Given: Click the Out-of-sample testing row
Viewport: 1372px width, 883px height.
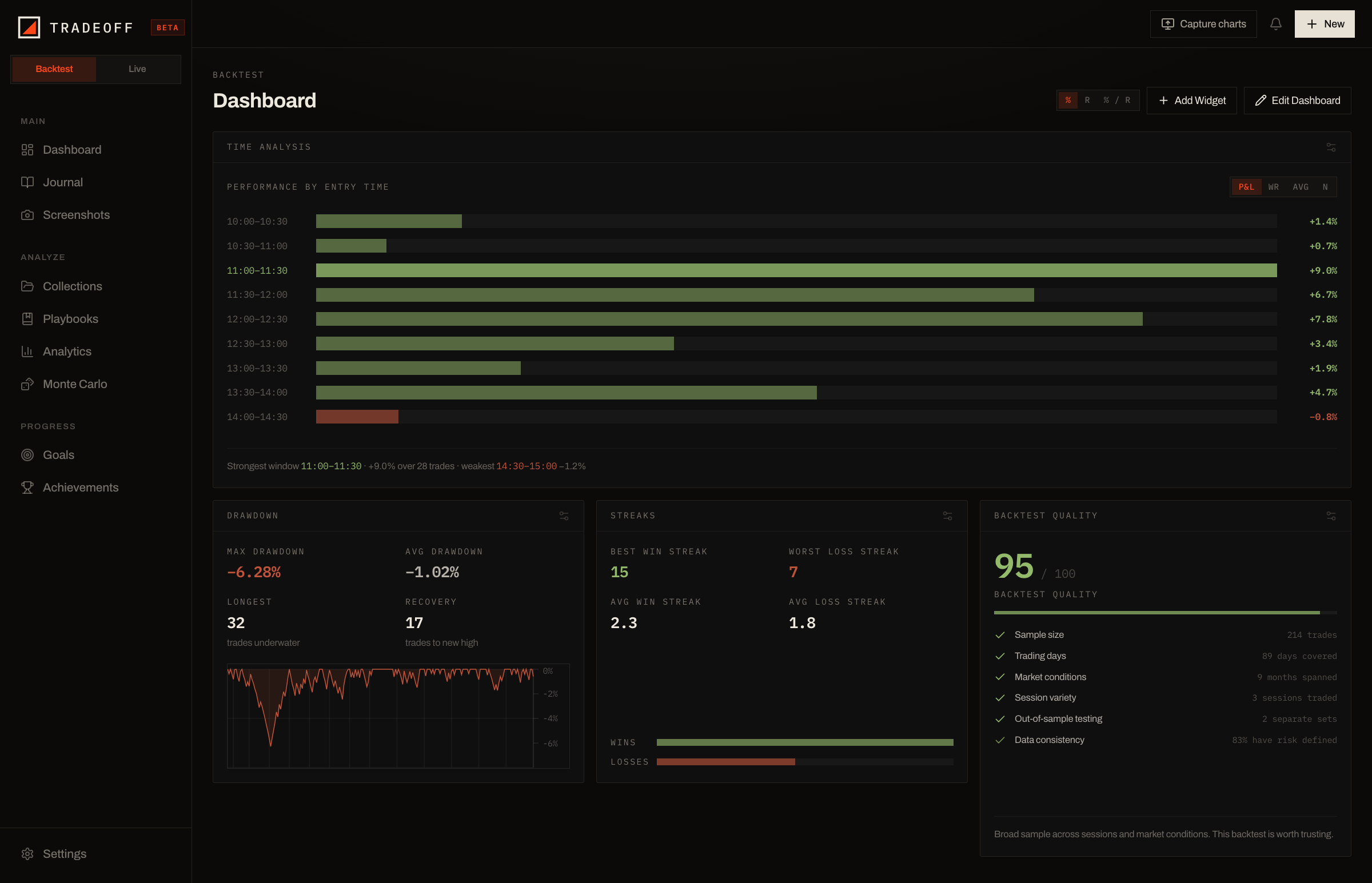Looking at the screenshot, I should 1165,719.
